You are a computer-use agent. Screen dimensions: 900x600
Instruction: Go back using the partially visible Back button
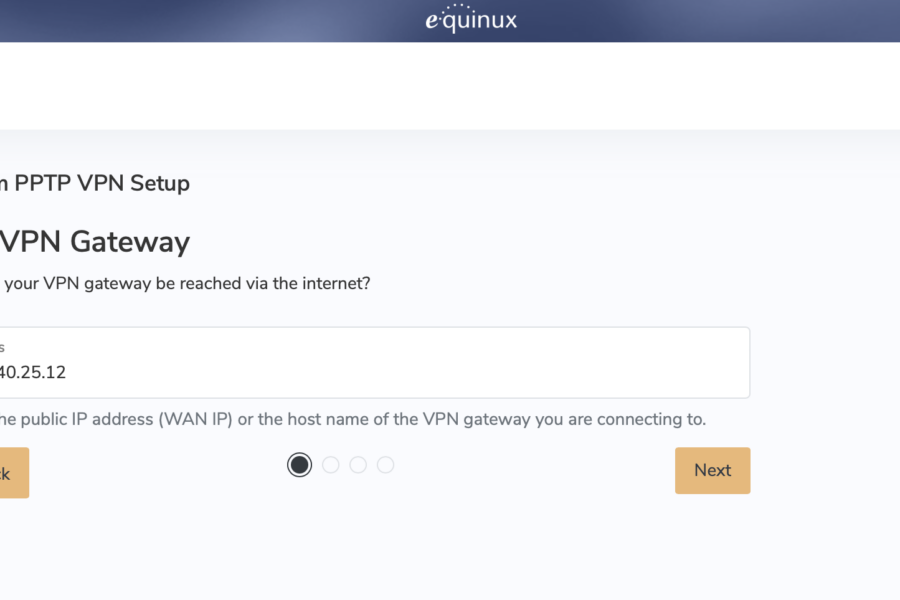coord(14,473)
